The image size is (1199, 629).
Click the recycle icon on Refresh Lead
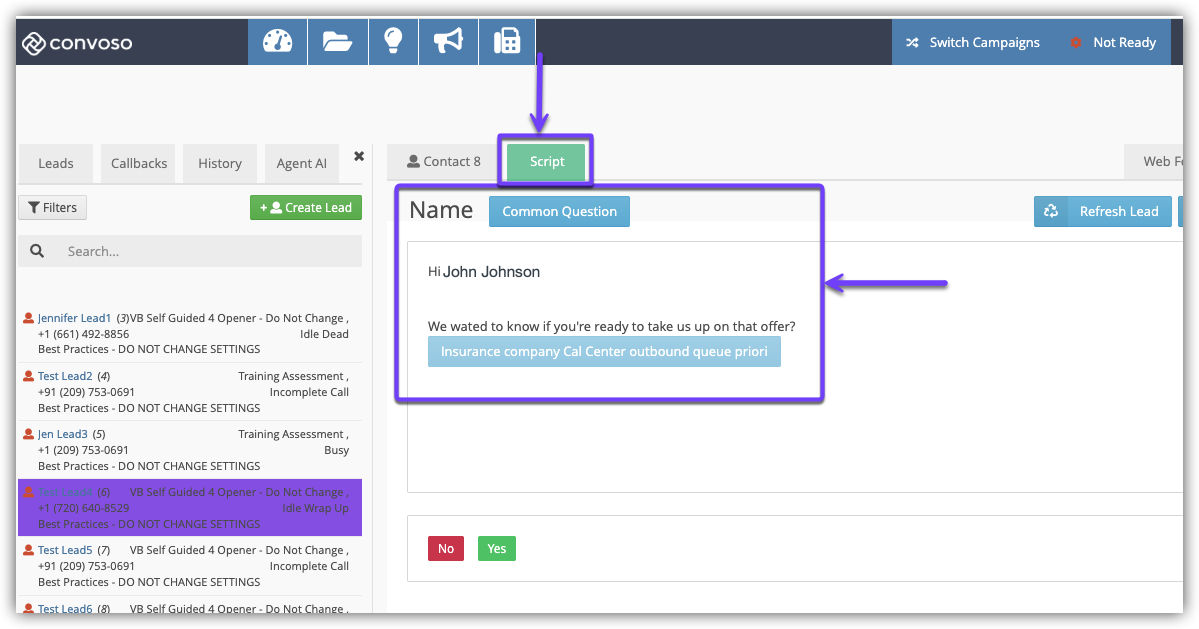pos(1051,211)
